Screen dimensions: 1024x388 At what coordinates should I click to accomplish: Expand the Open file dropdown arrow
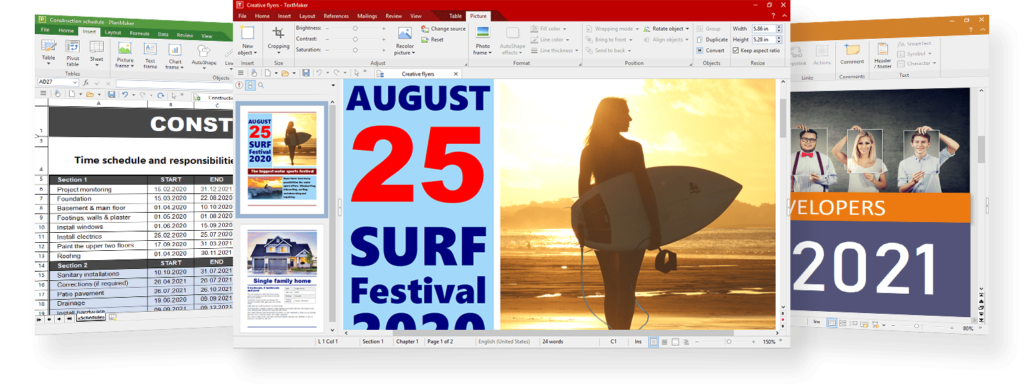(295, 73)
